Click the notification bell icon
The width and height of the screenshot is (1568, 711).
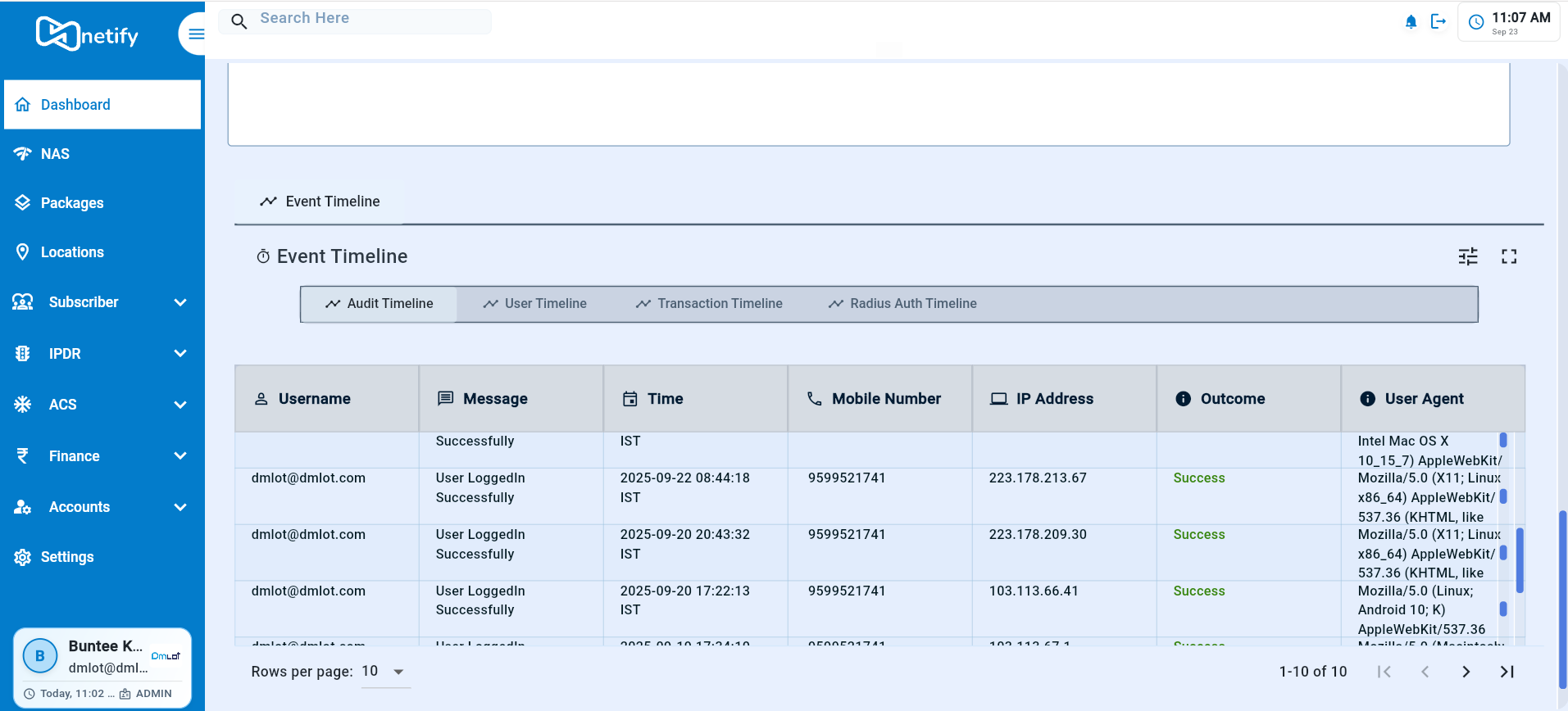(x=1411, y=22)
